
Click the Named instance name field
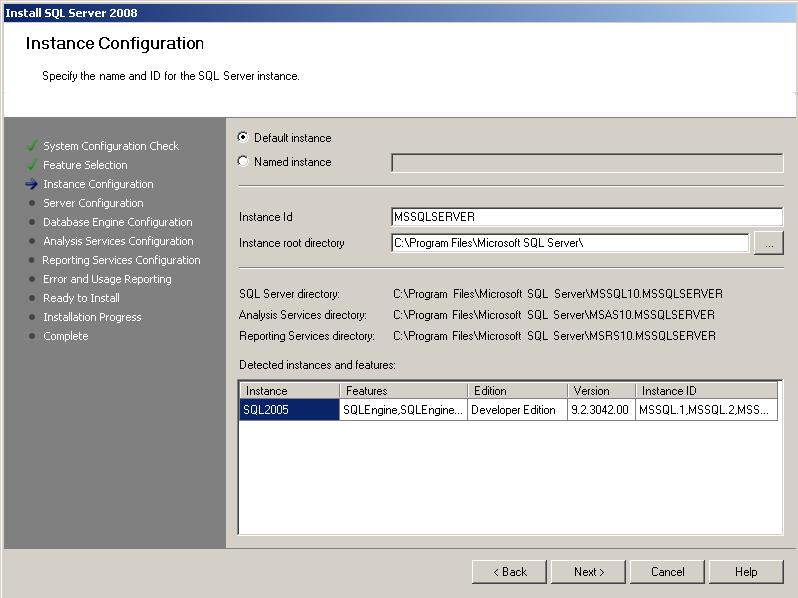(587, 163)
